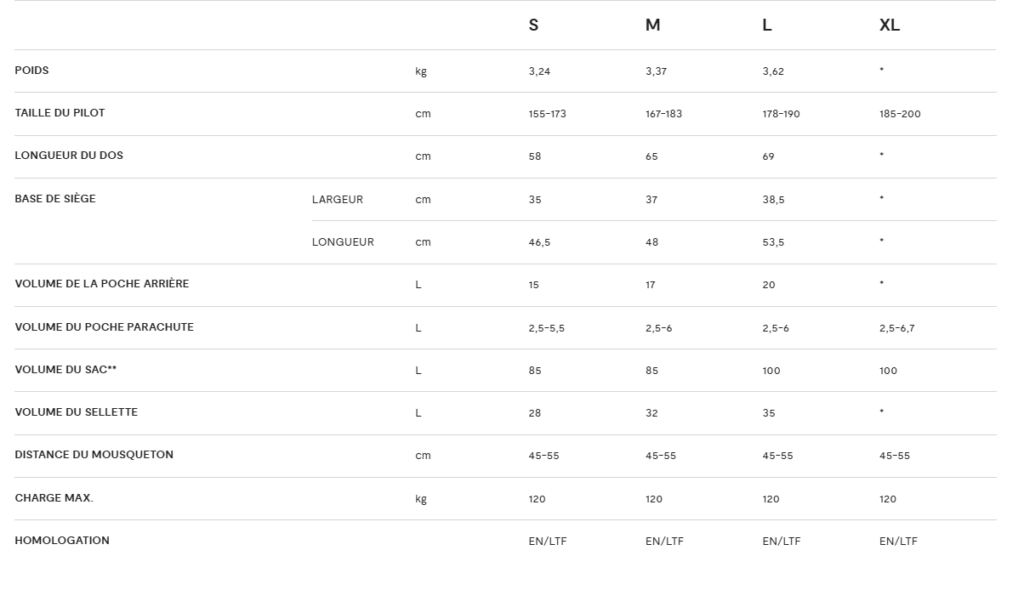
Task: Click the CHARGE MAX. row label
Action: (x=54, y=497)
